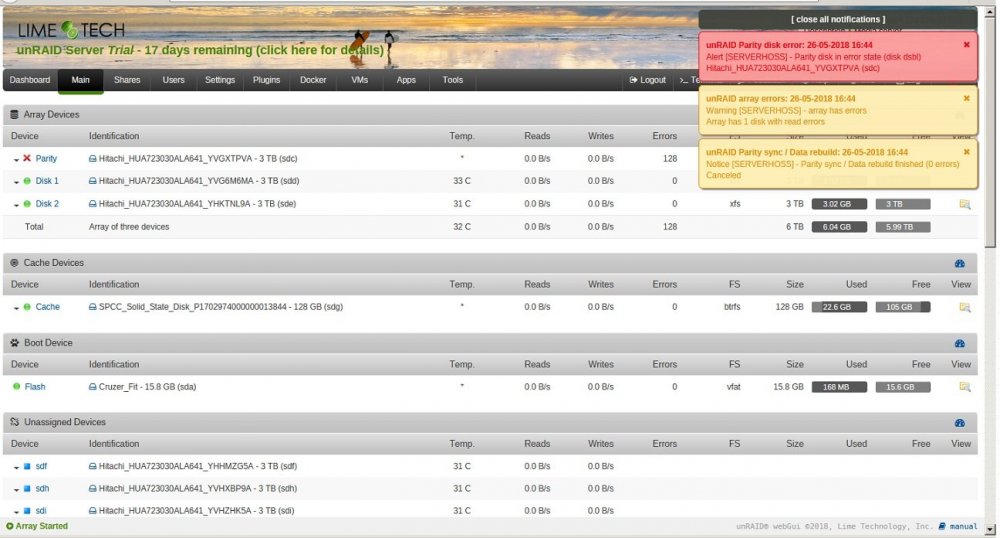This screenshot has width=1000, height=538.
Task: Open the sdh device link
Action: point(42,488)
